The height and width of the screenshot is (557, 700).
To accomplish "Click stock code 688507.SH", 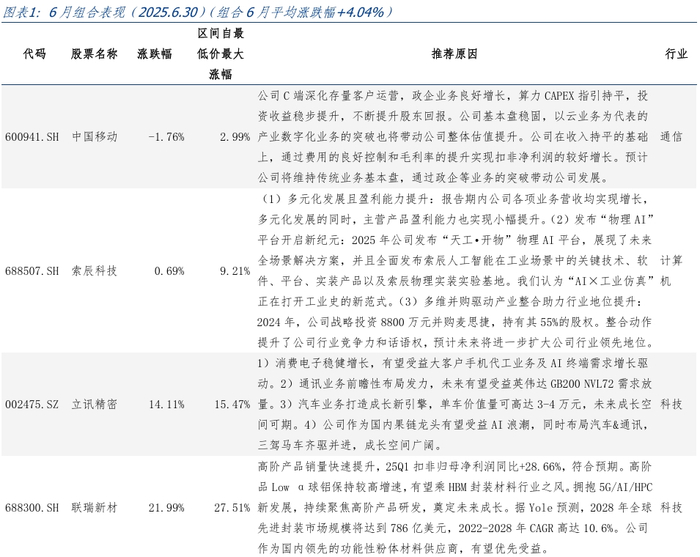I will [32, 271].
